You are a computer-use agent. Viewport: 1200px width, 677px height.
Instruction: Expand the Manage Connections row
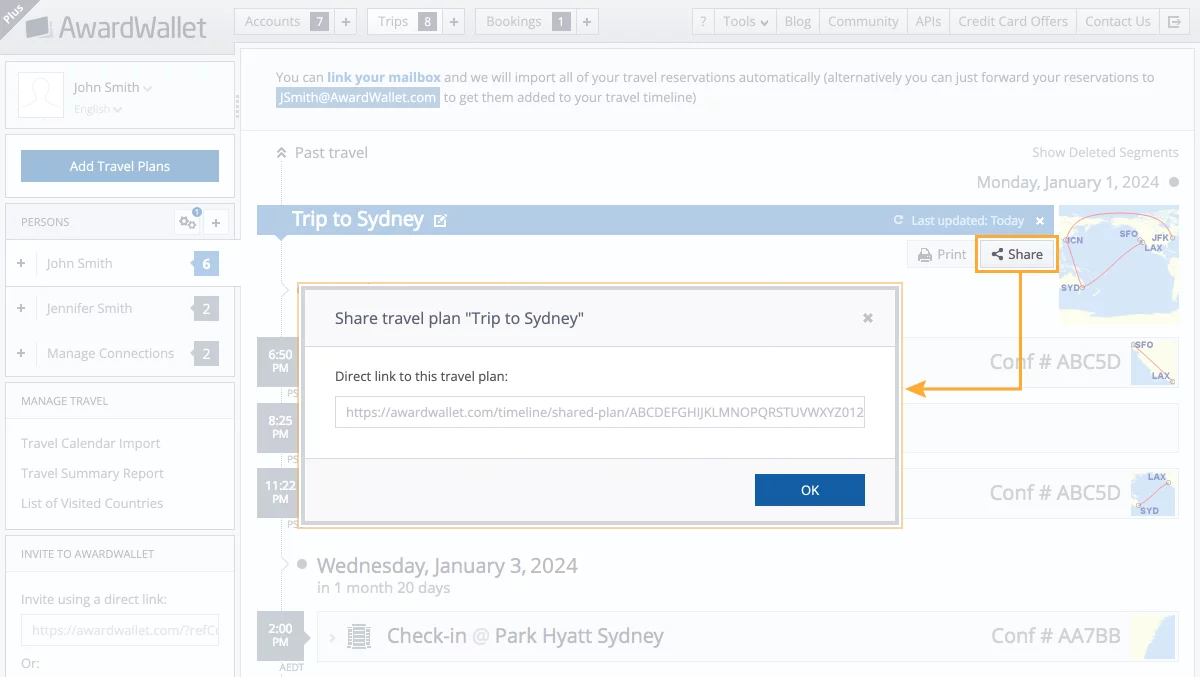[x=21, y=353]
